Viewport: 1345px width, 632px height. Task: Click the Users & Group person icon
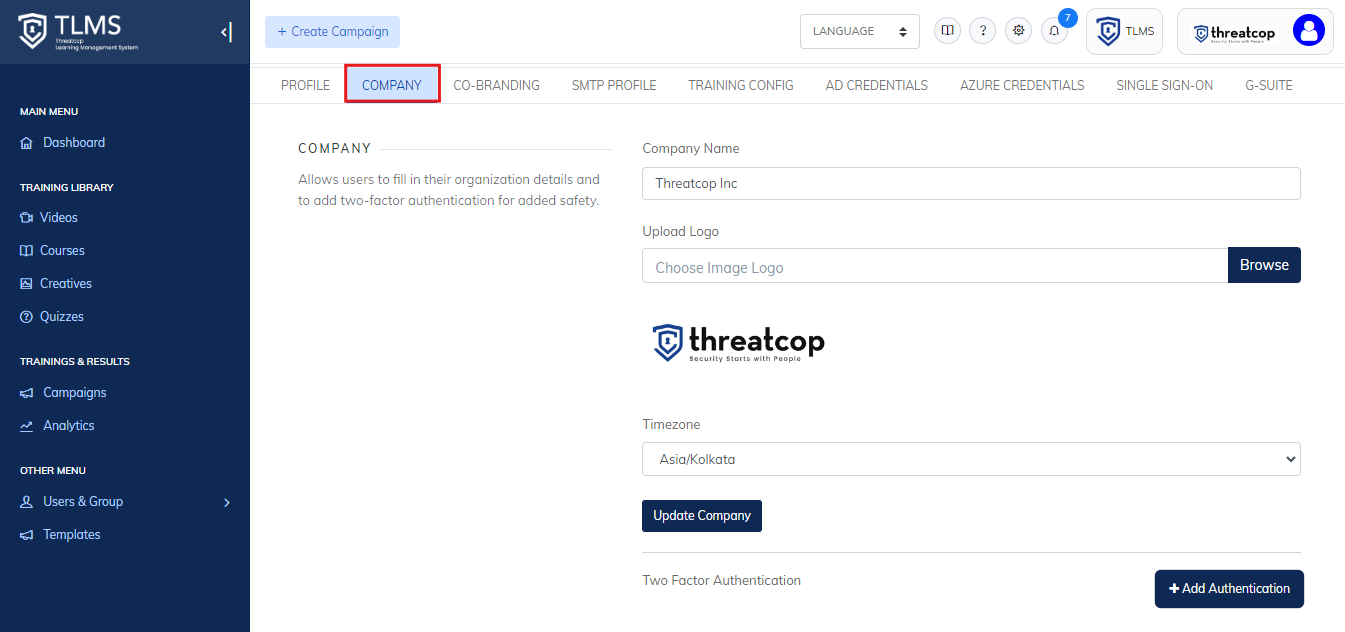26,502
